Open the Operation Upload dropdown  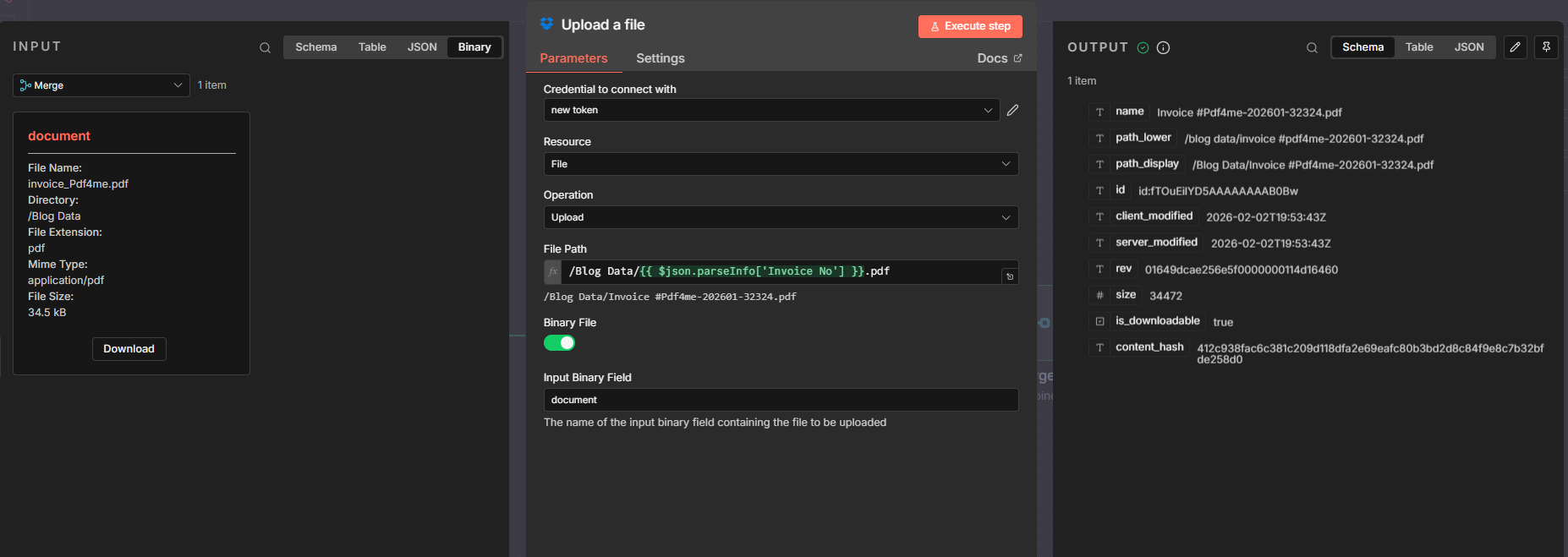[781, 217]
